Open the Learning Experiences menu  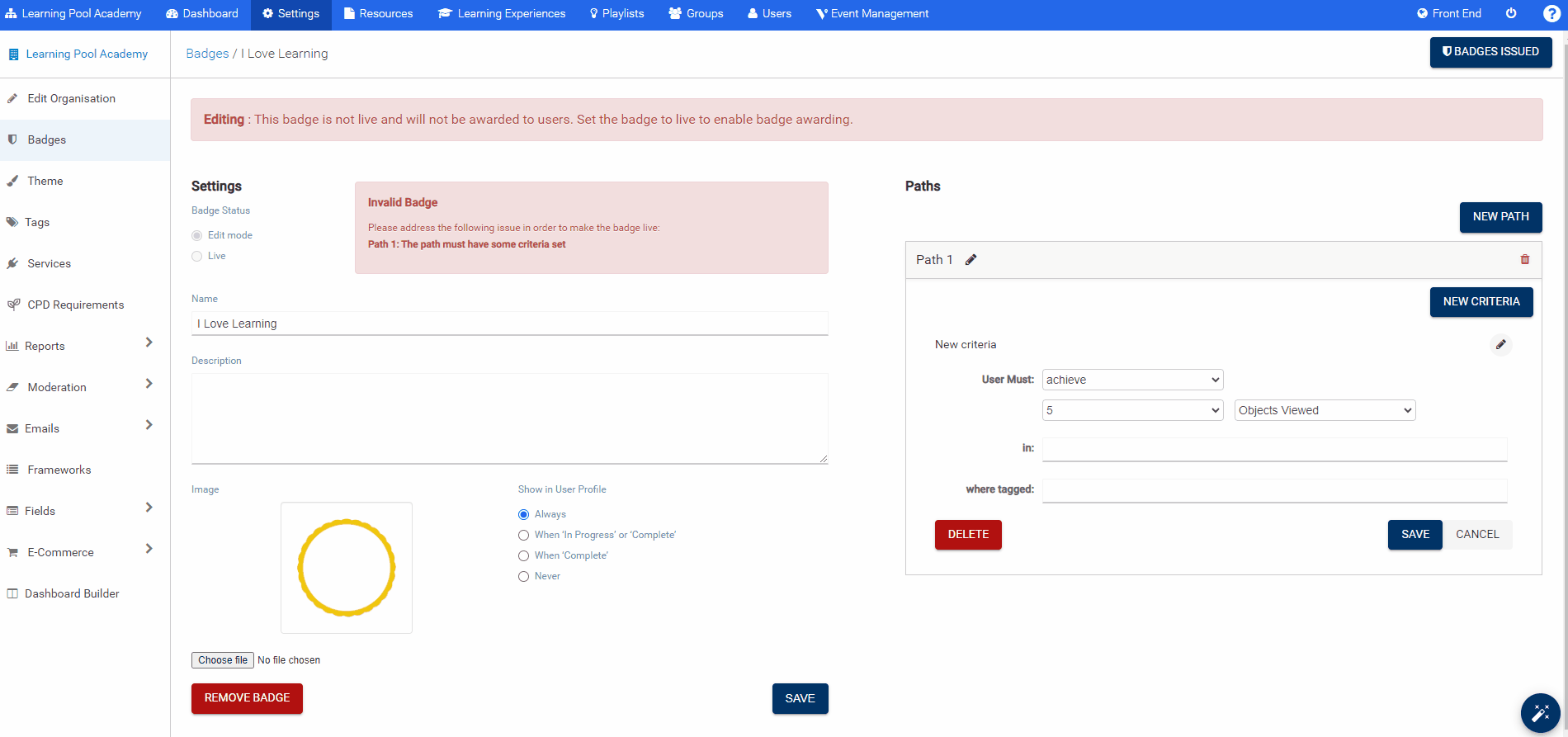(x=502, y=14)
